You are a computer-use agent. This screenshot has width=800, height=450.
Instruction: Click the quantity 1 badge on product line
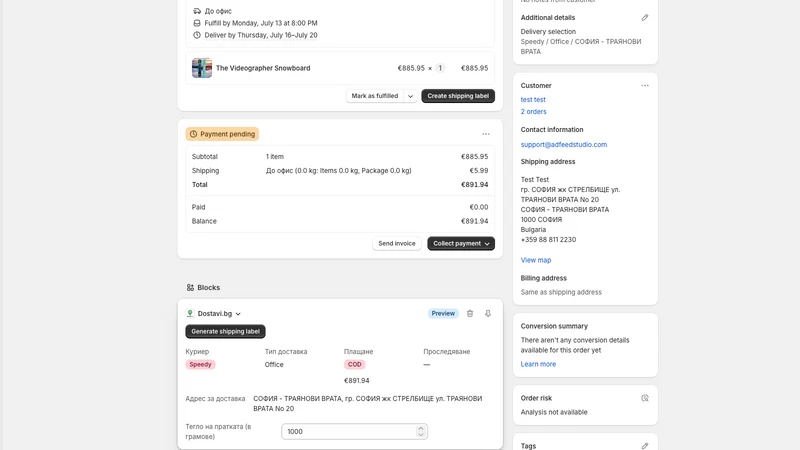440,68
